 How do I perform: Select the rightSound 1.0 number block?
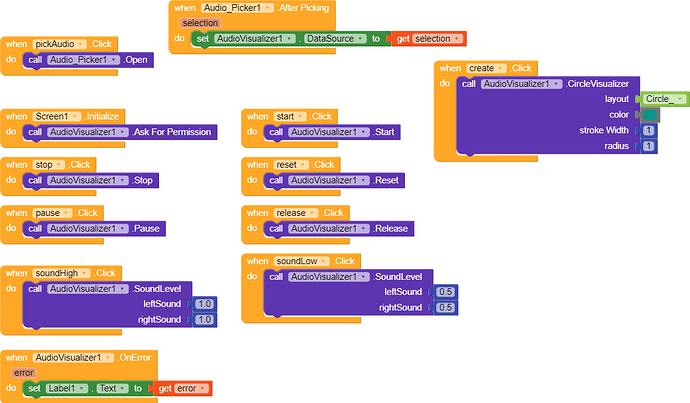click(204, 320)
